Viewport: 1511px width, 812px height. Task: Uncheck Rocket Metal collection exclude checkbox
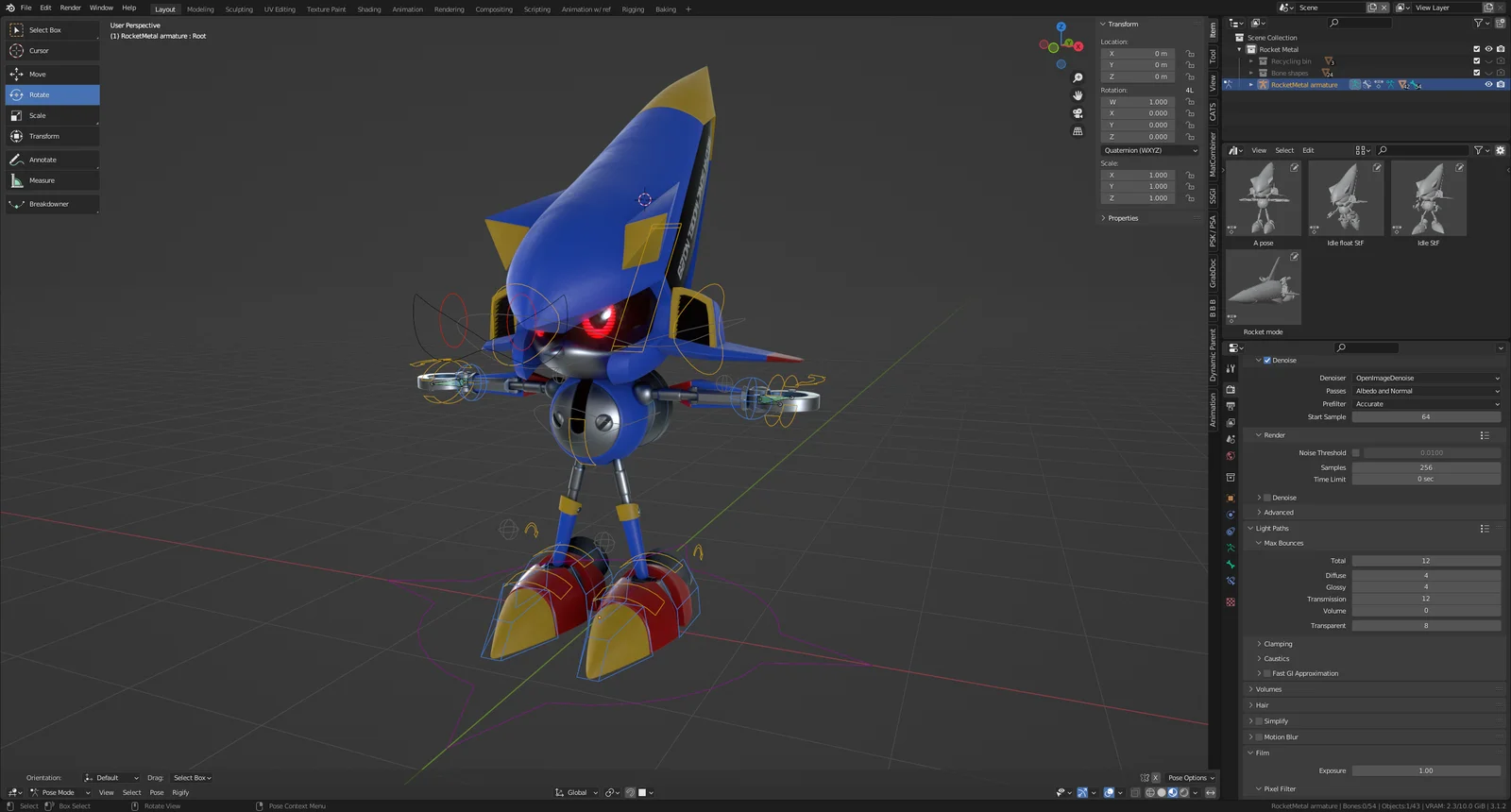pyautogui.click(x=1477, y=49)
